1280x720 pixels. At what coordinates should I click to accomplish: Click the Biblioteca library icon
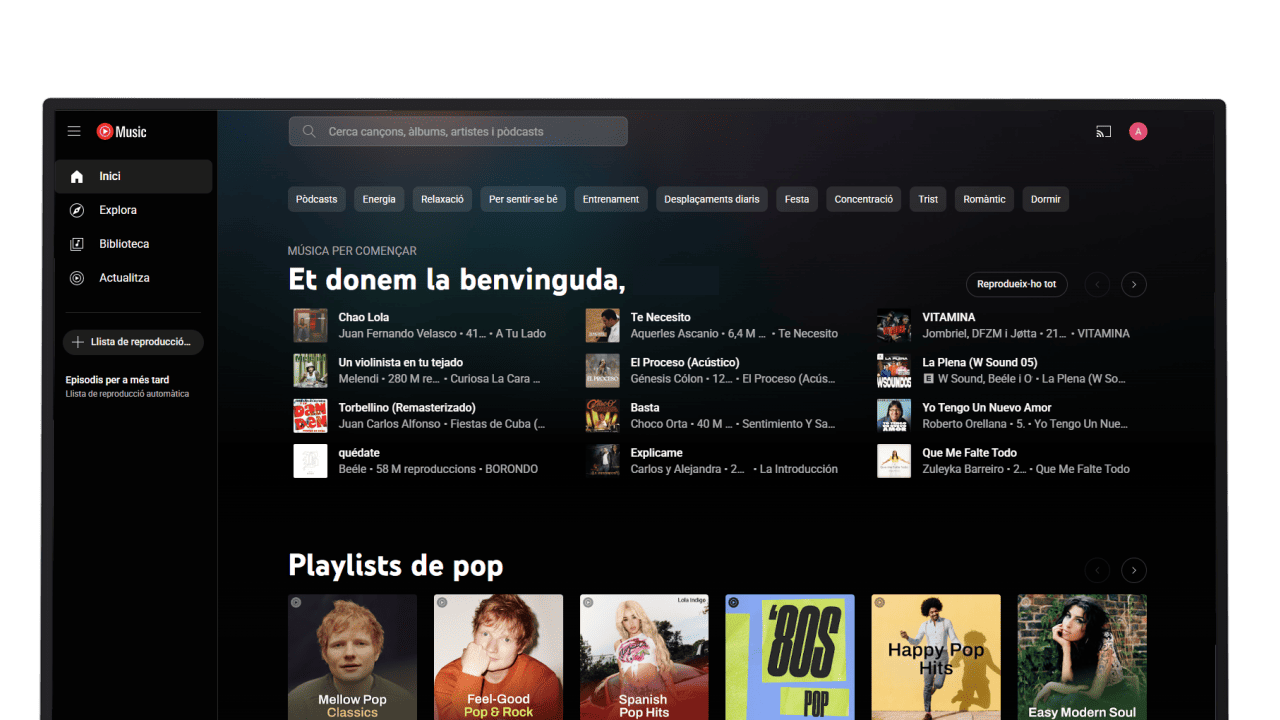tap(77, 244)
